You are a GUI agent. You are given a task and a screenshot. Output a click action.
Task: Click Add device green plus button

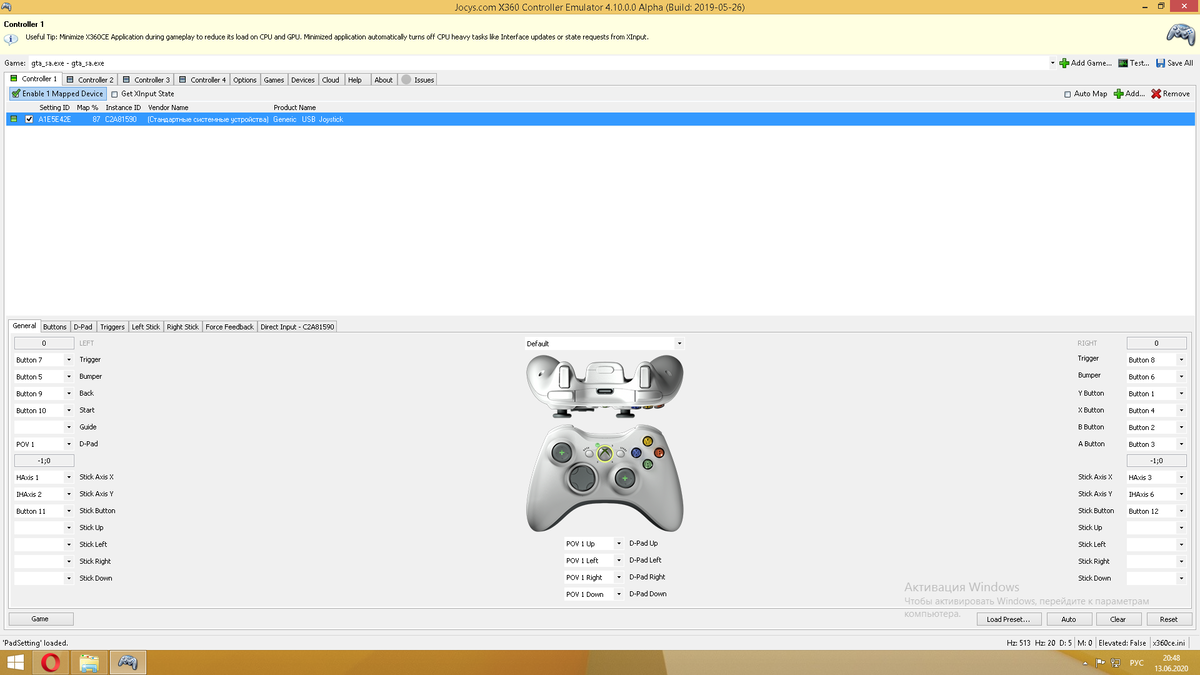pyautogui.click(x=1129, y=93)
